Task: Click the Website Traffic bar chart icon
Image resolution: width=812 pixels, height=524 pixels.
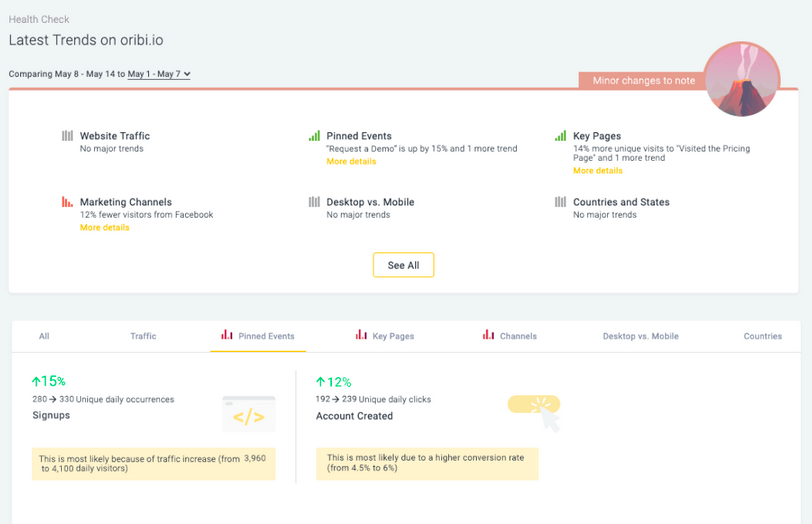Action: pos(67,136)
